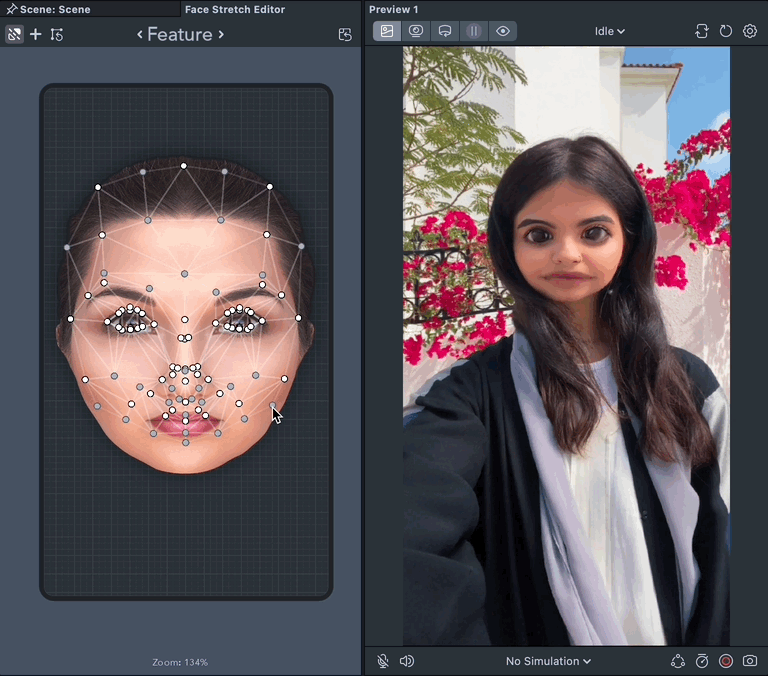
Task: Toggle the microphone mute icon
Action: click(x=383, y=661)
